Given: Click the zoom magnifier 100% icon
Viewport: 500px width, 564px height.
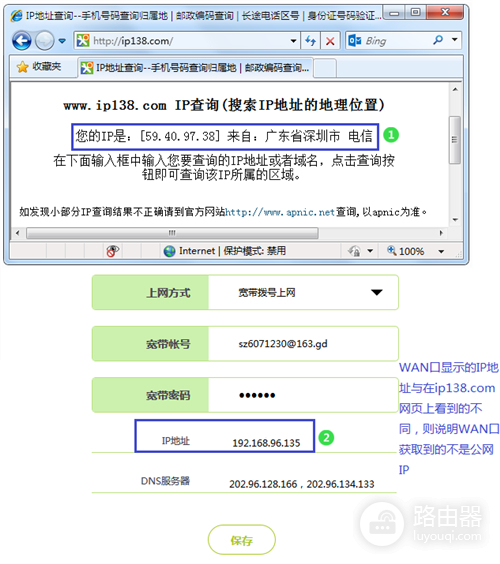Looking at the screenshot, I should 391,250.
